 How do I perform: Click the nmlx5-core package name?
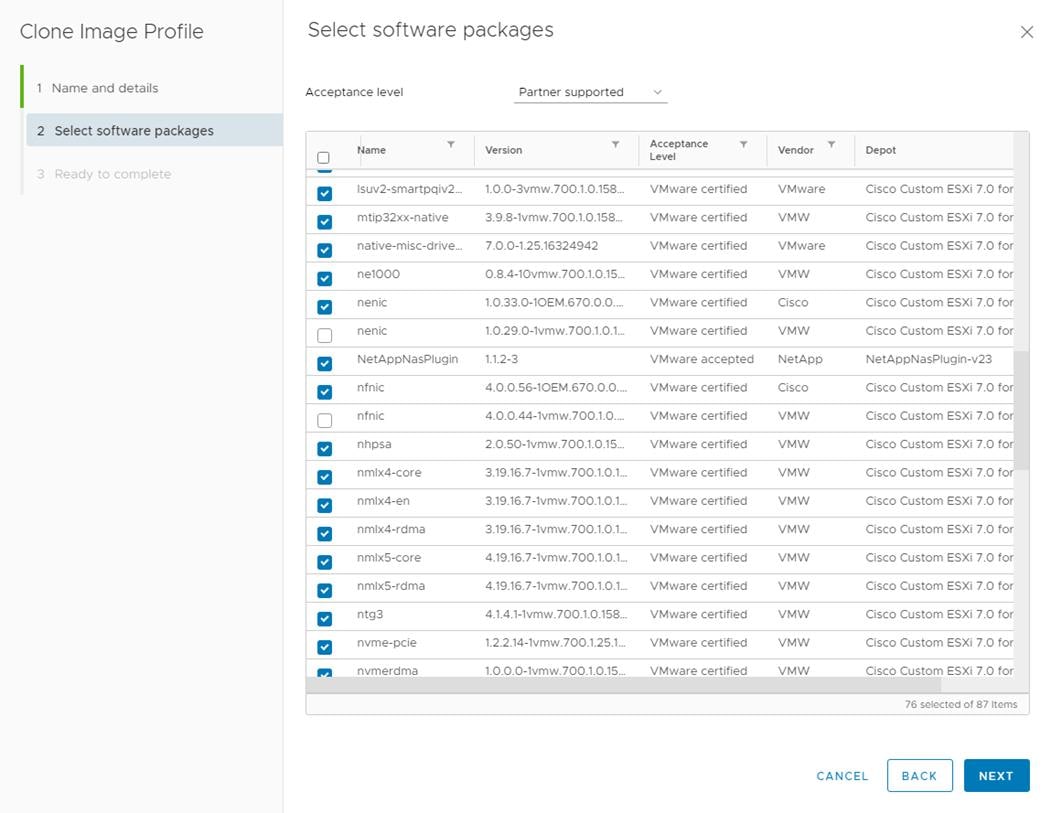click(x=389, y=558)
